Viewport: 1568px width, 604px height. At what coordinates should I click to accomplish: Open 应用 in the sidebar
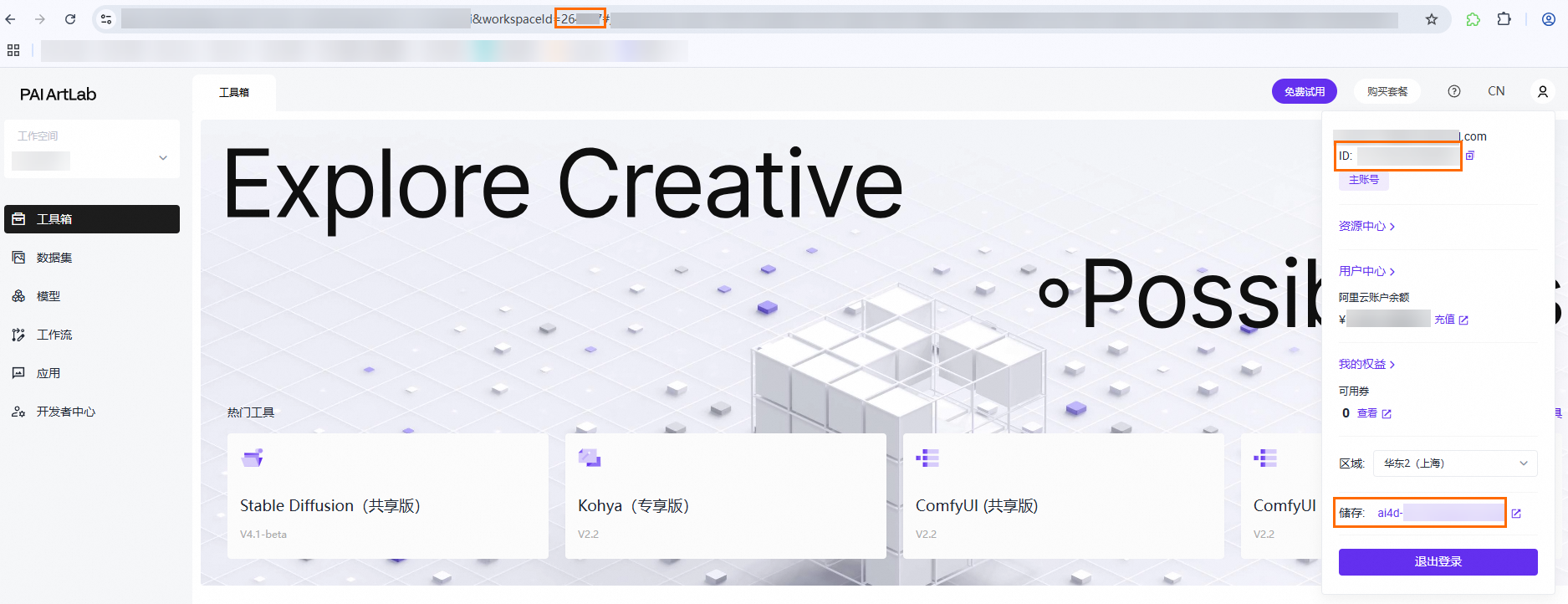92,373
